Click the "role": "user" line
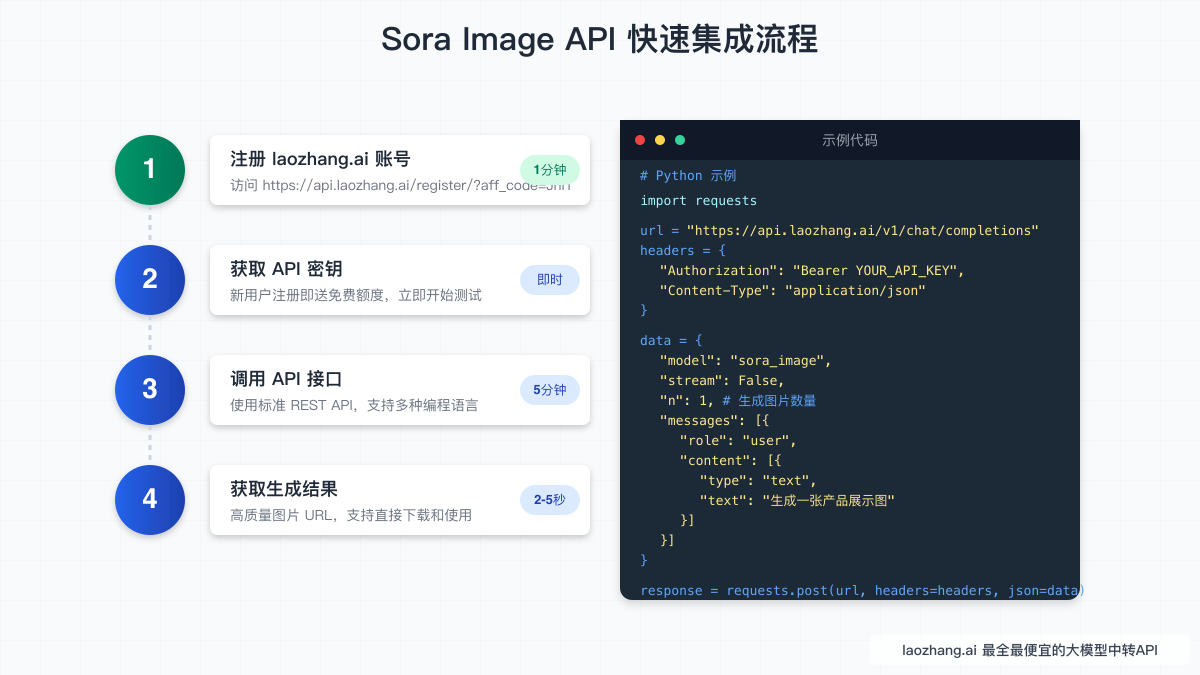The height and width of the screenshot is (675, 1200). click(x=738, y=441)
